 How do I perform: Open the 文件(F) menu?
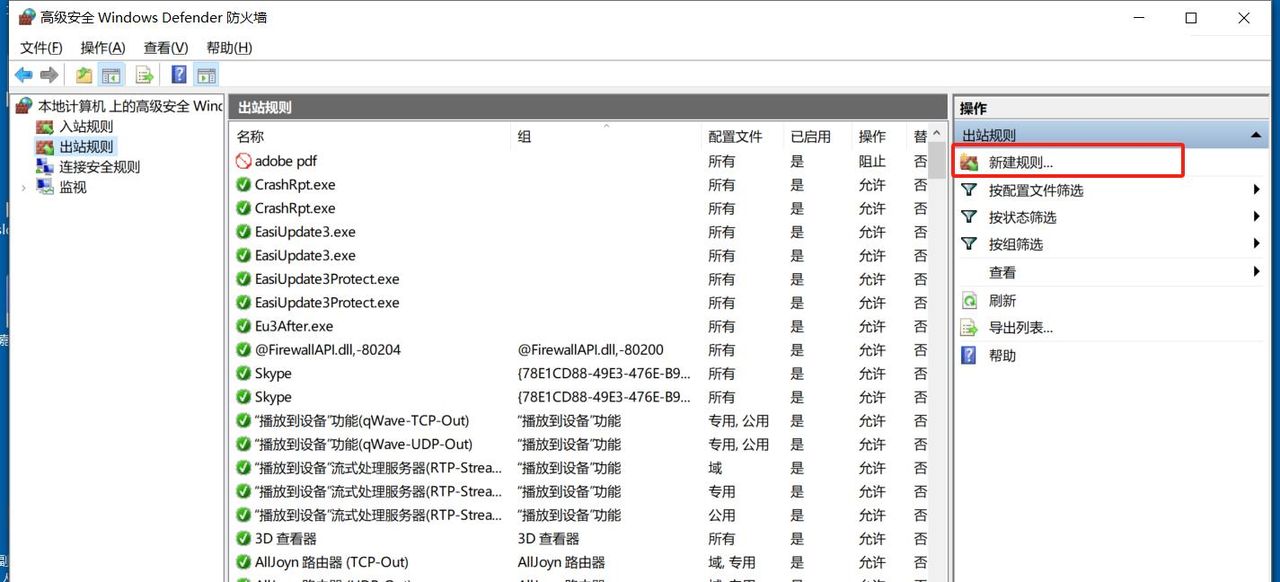pos(41,48)
